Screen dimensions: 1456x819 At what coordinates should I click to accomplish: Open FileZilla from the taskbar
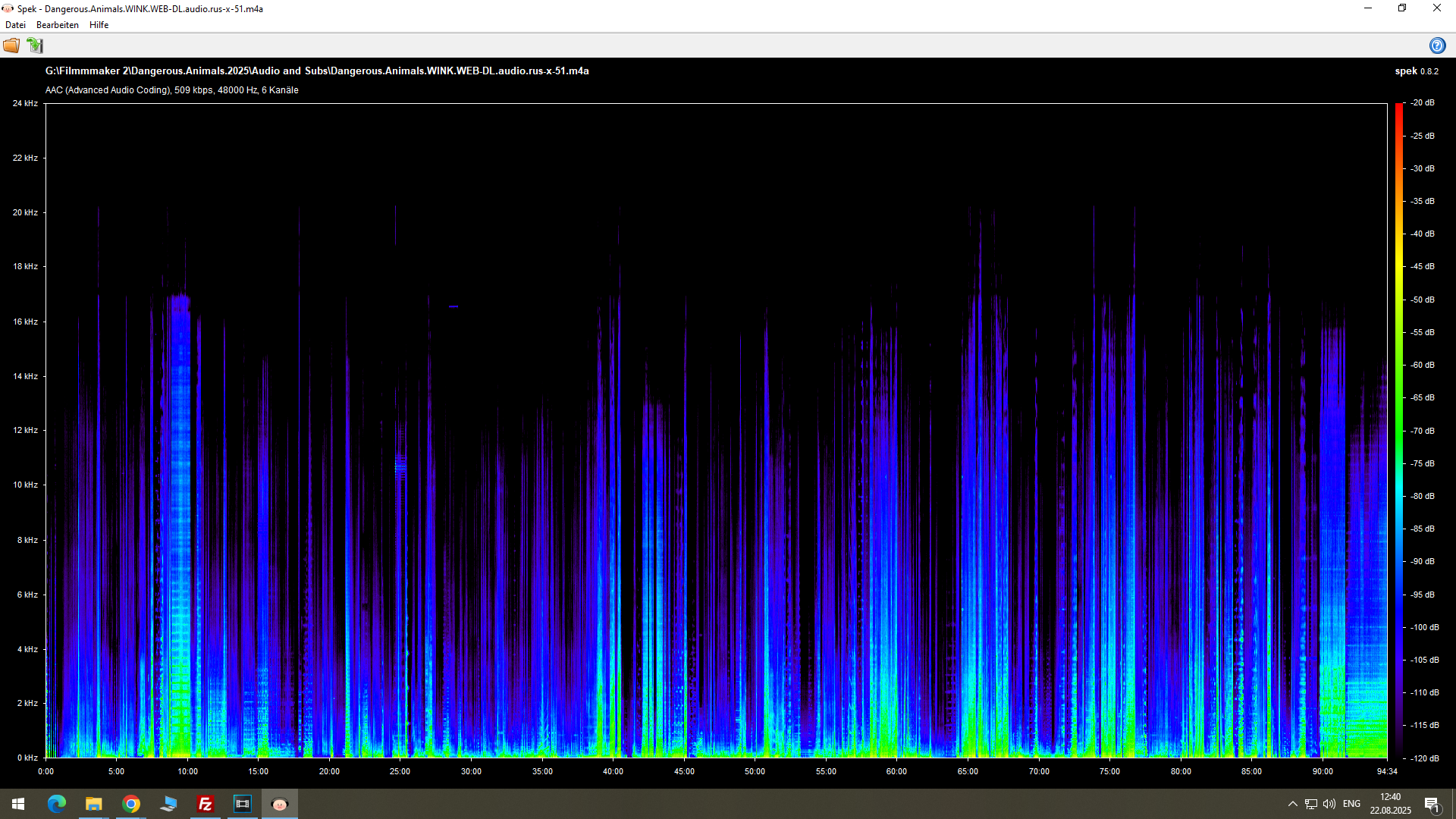[x=206, y=804]
